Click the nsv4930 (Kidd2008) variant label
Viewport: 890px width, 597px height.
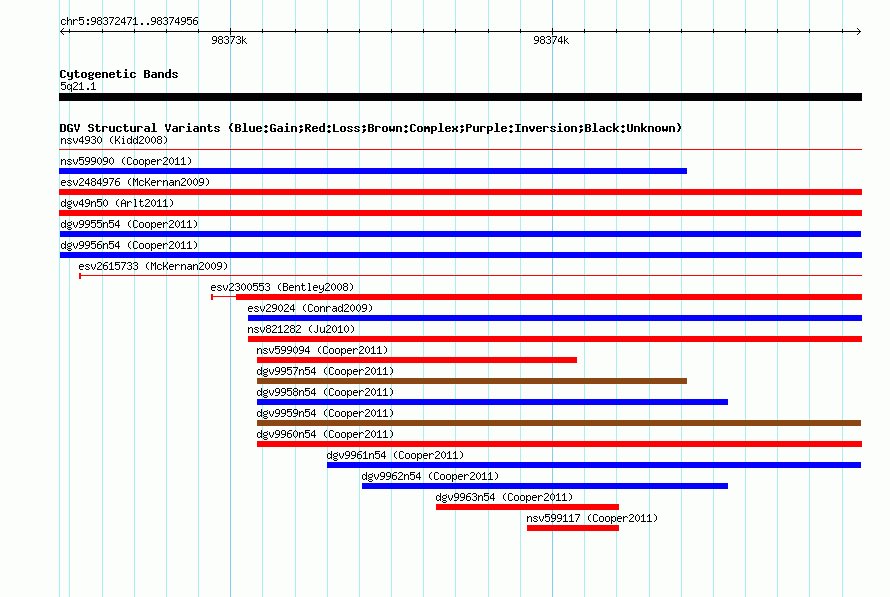[114, 140]
